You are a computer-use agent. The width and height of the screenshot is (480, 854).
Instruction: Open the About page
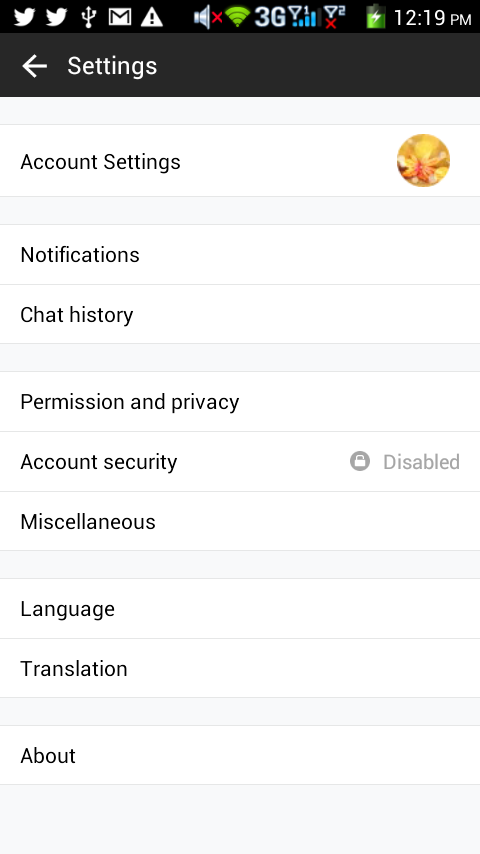coord(240,755)
